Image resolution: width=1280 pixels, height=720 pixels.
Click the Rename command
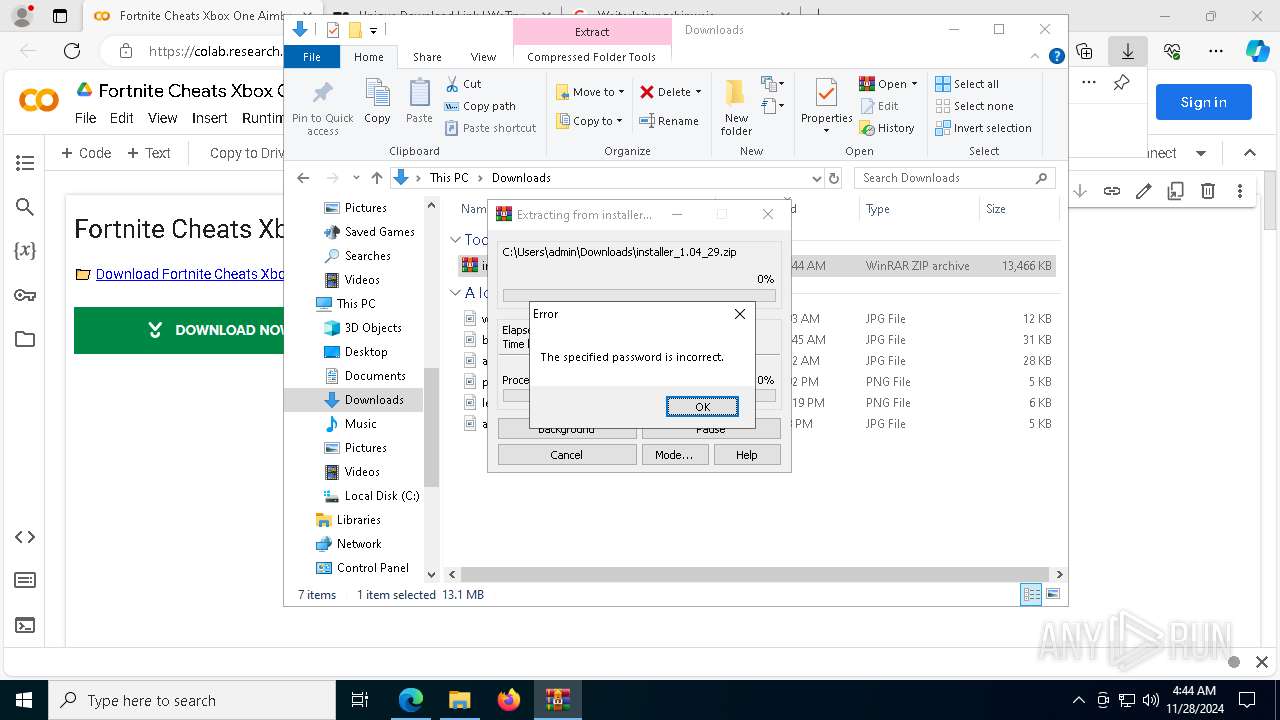click(x=669, y=121)
